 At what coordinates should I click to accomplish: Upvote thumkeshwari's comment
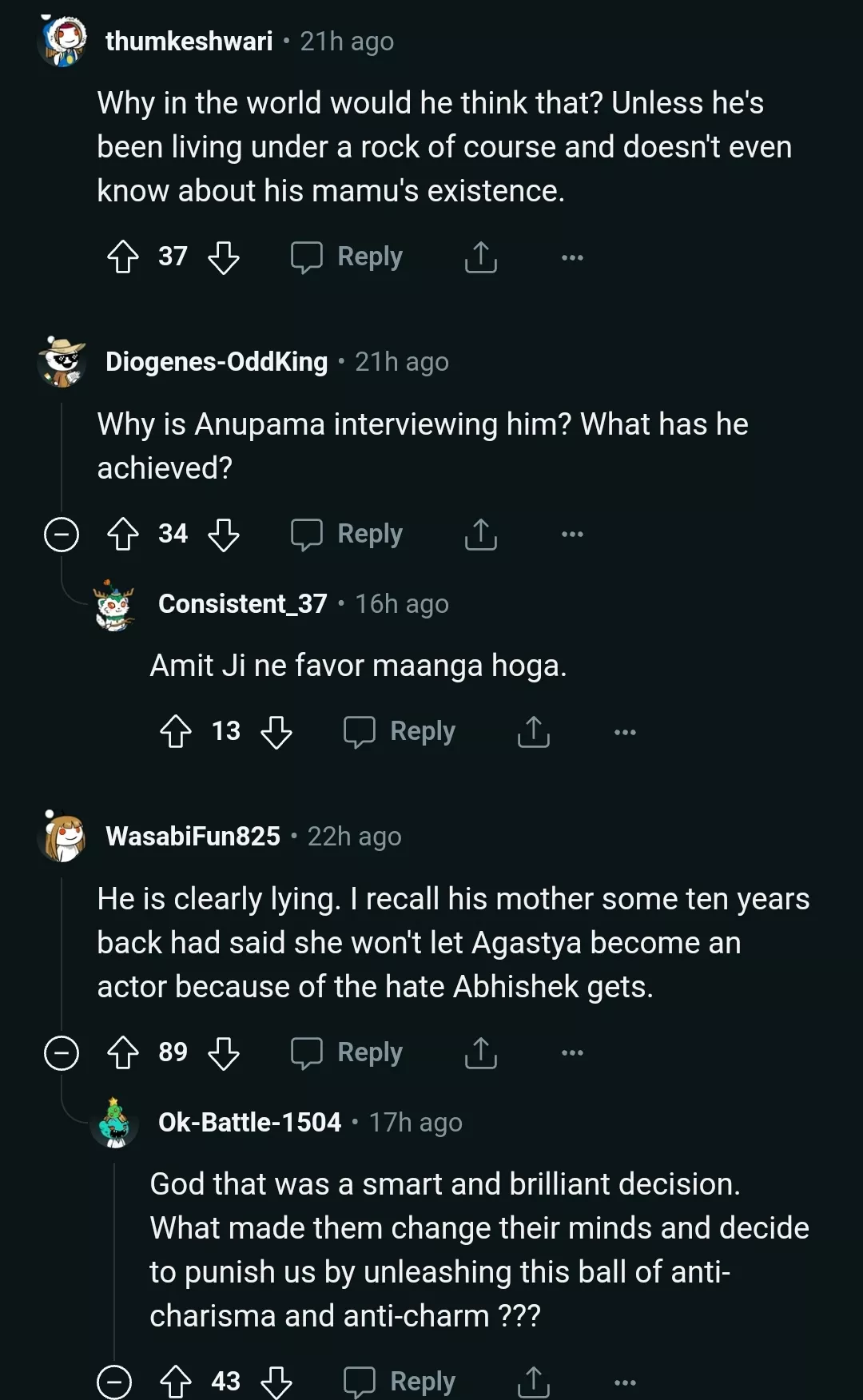tap(123, 257)
